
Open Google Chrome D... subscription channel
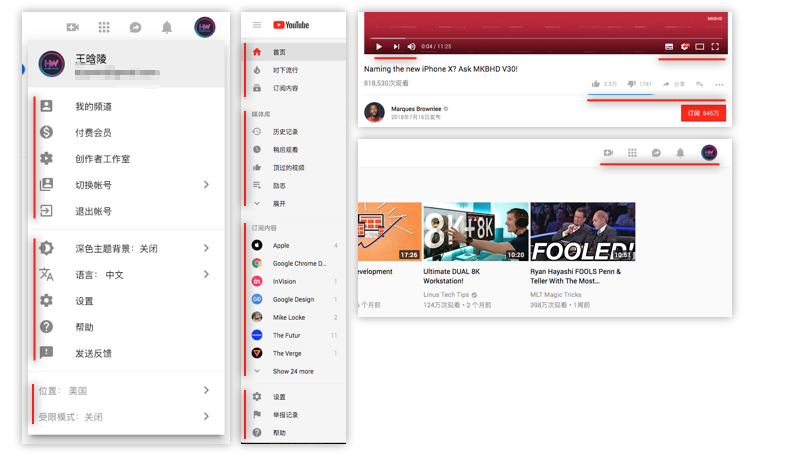(x=294, y=263)
